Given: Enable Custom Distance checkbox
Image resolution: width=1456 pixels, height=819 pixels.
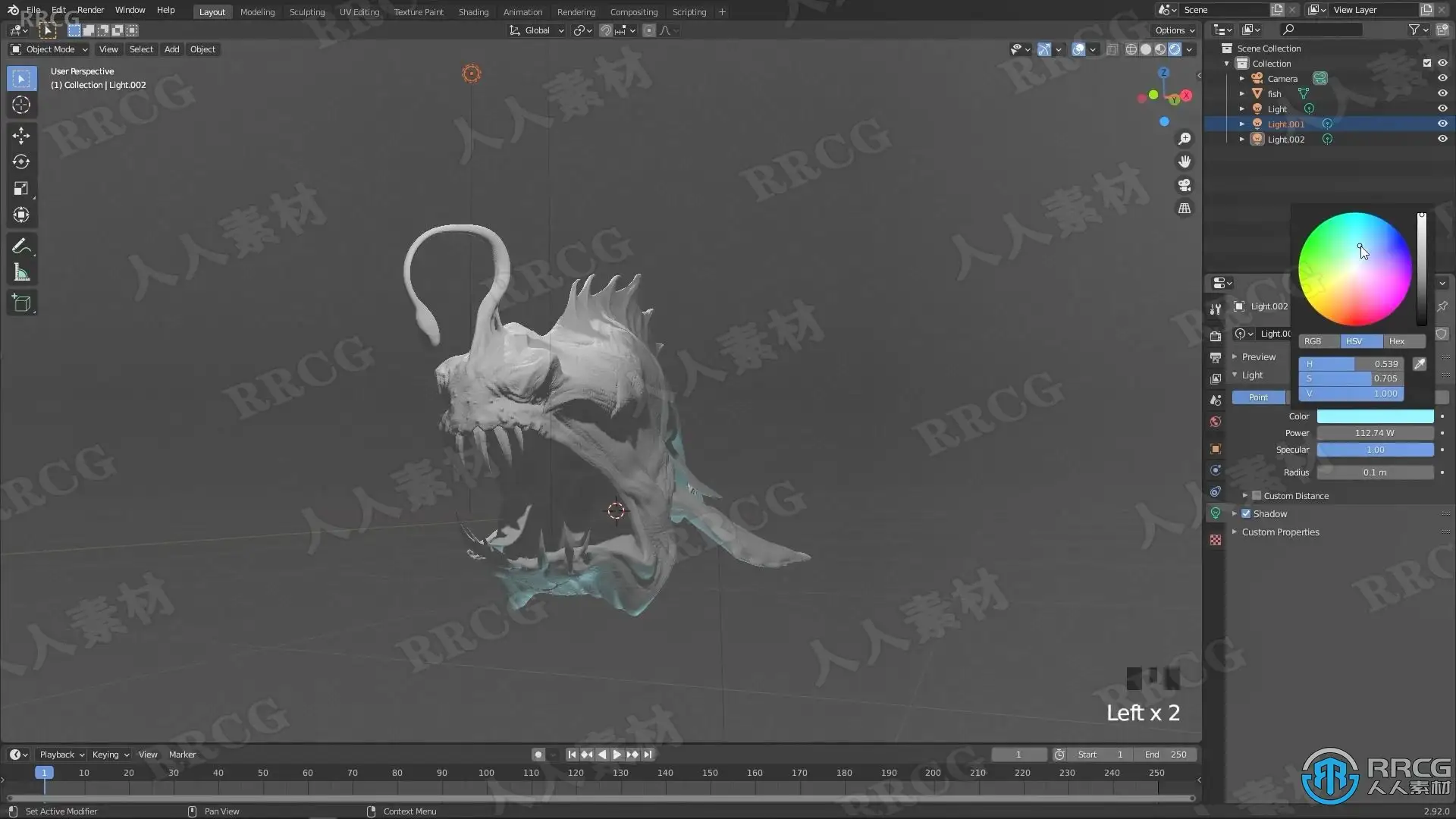Looking at the screenshot, I should [1257, 495].
